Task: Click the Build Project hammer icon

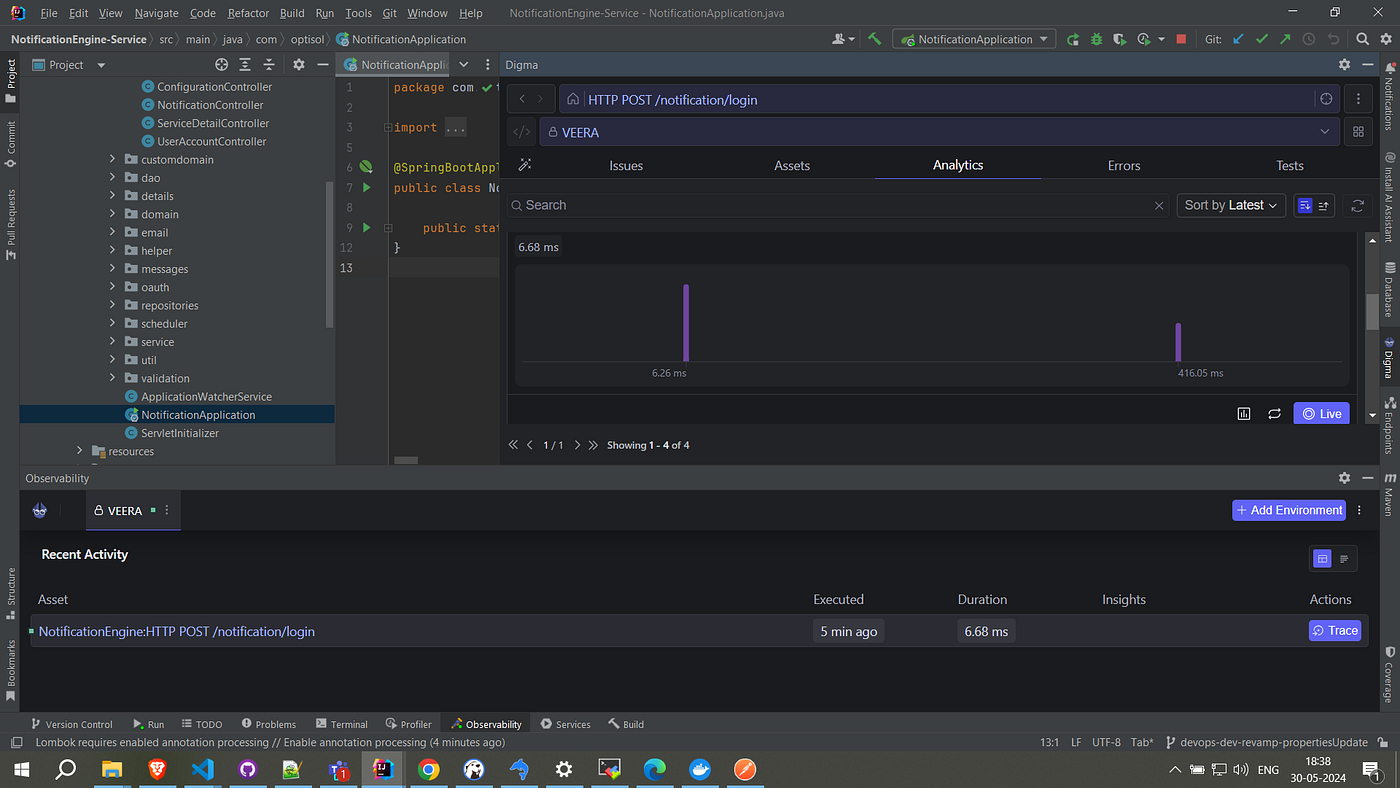Action: [874, 39]
